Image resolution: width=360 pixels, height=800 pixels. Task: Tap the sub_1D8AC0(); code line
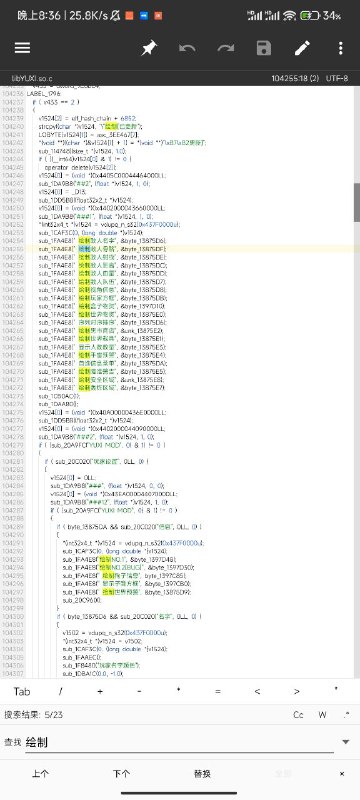pos(59,395)
